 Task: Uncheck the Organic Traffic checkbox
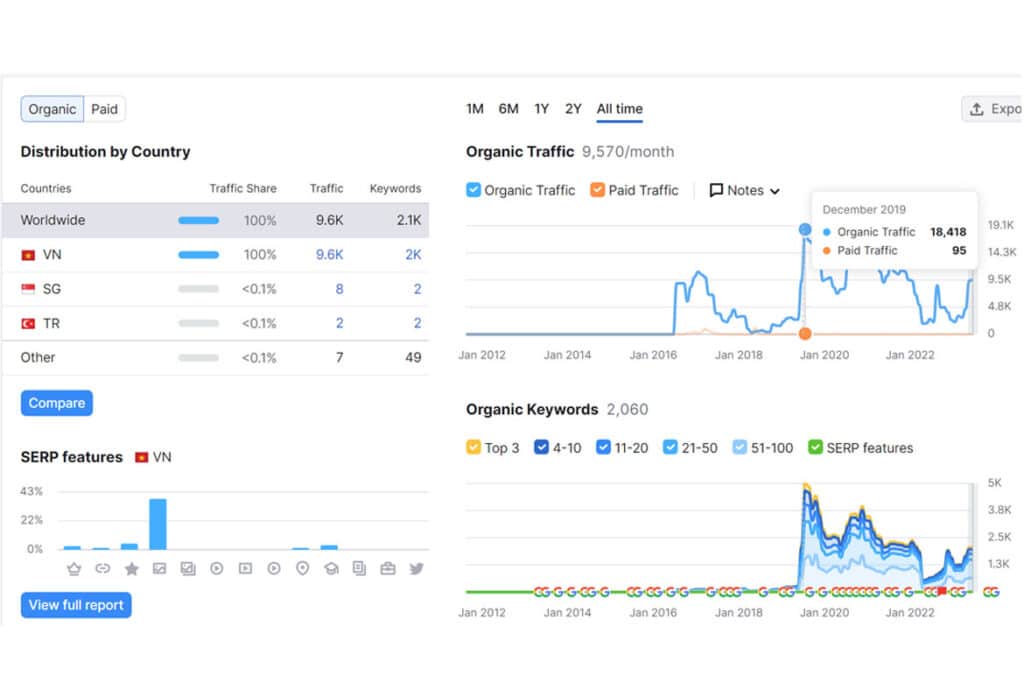pyautogui.click(x=473, y=190)
